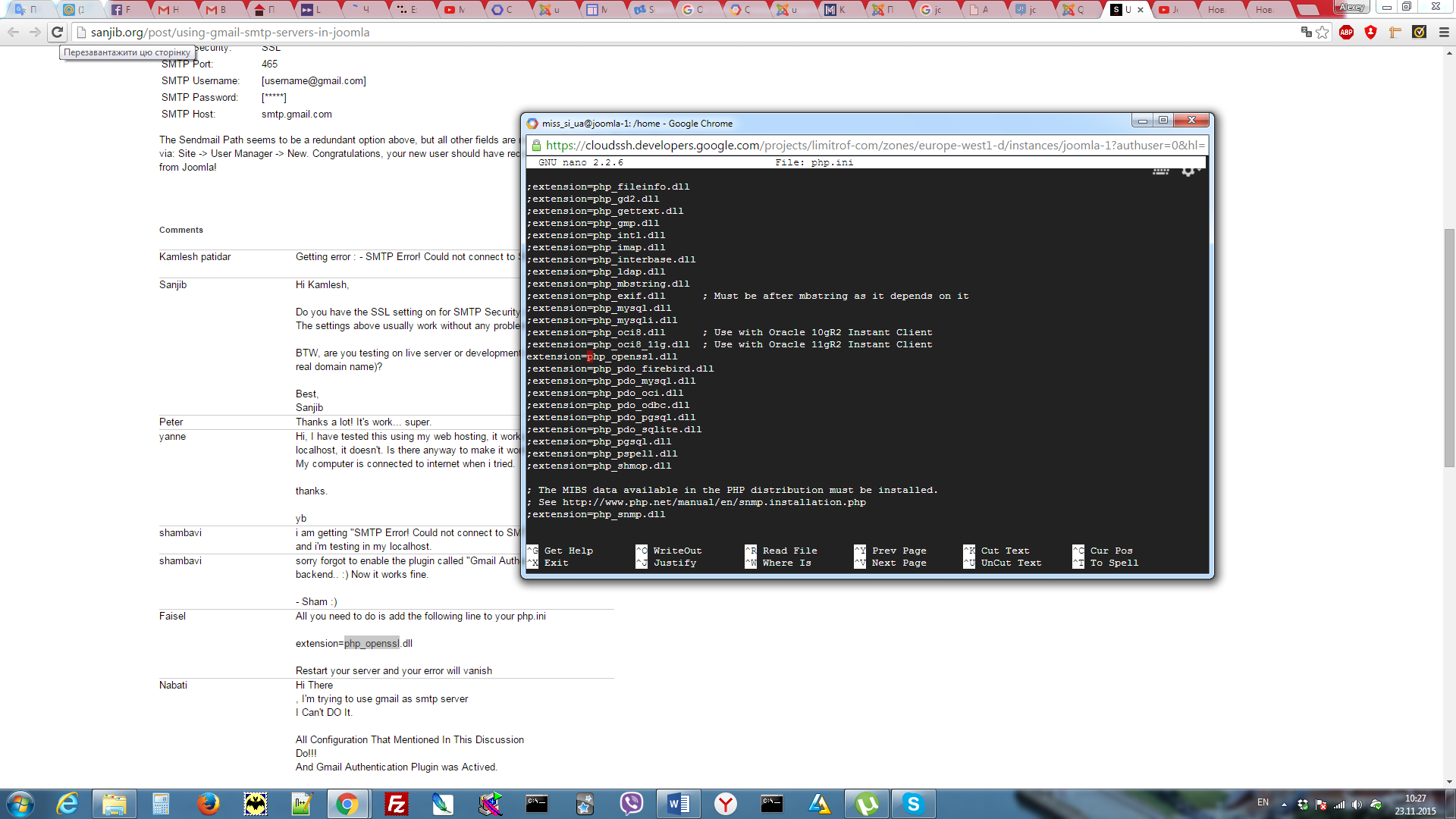Show hidden tray icons arrow
The width and height of the screenshot is (1456, 819).
click(x=1284, y=805)
